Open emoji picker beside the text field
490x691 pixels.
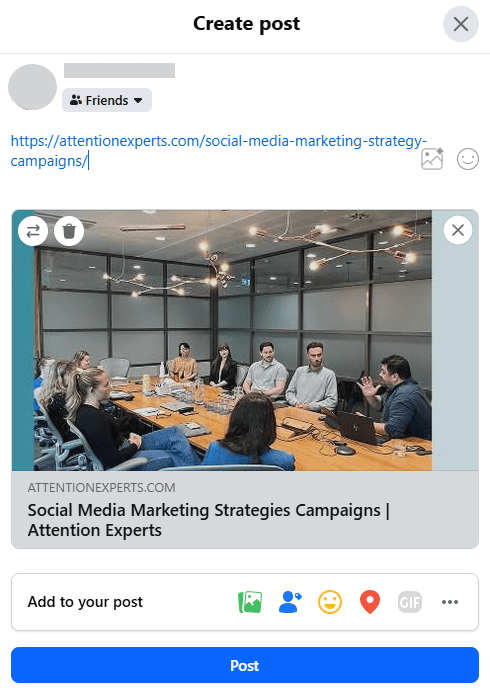pyautogui.click(x=468, y=159)
